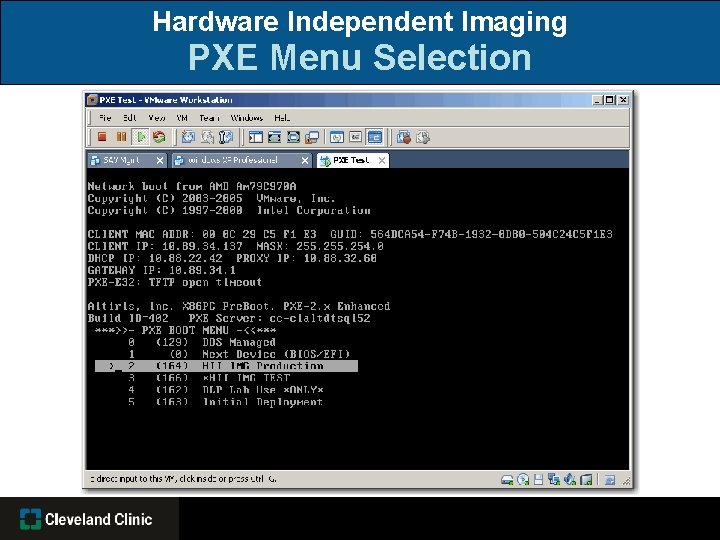Close the Windows XP Professional tab
Viewport: 720px width, 540px height.
[305, 160]
